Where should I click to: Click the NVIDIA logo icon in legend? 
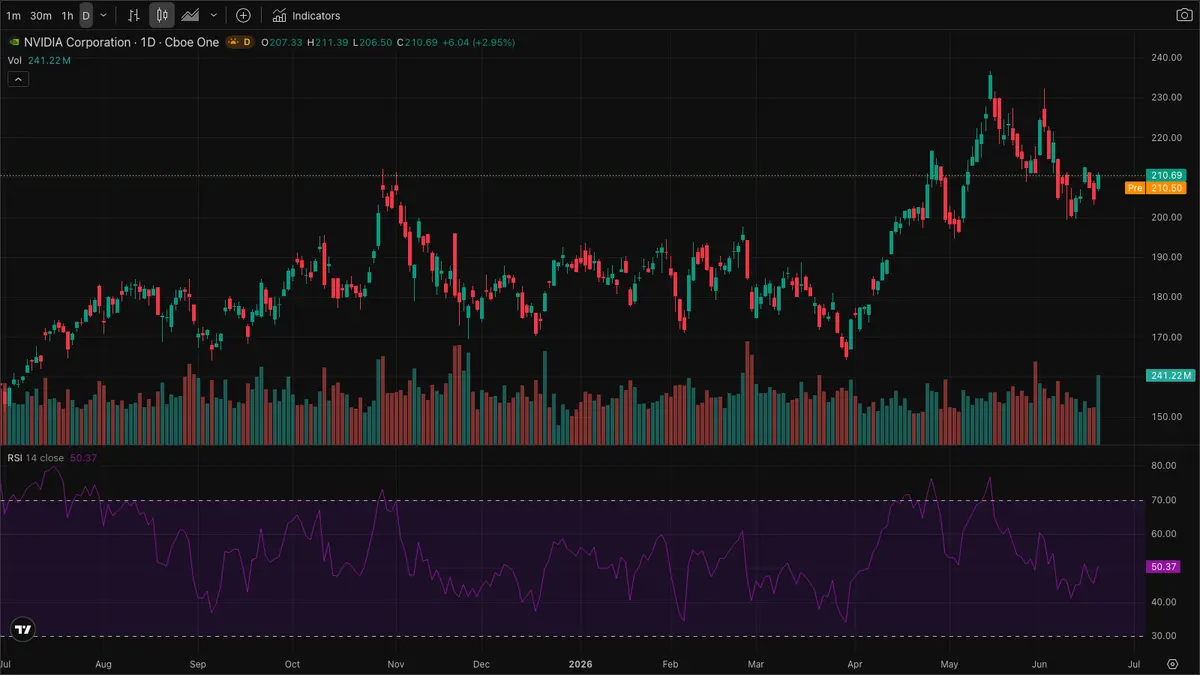pyautogui.click(x=13, y=43)
